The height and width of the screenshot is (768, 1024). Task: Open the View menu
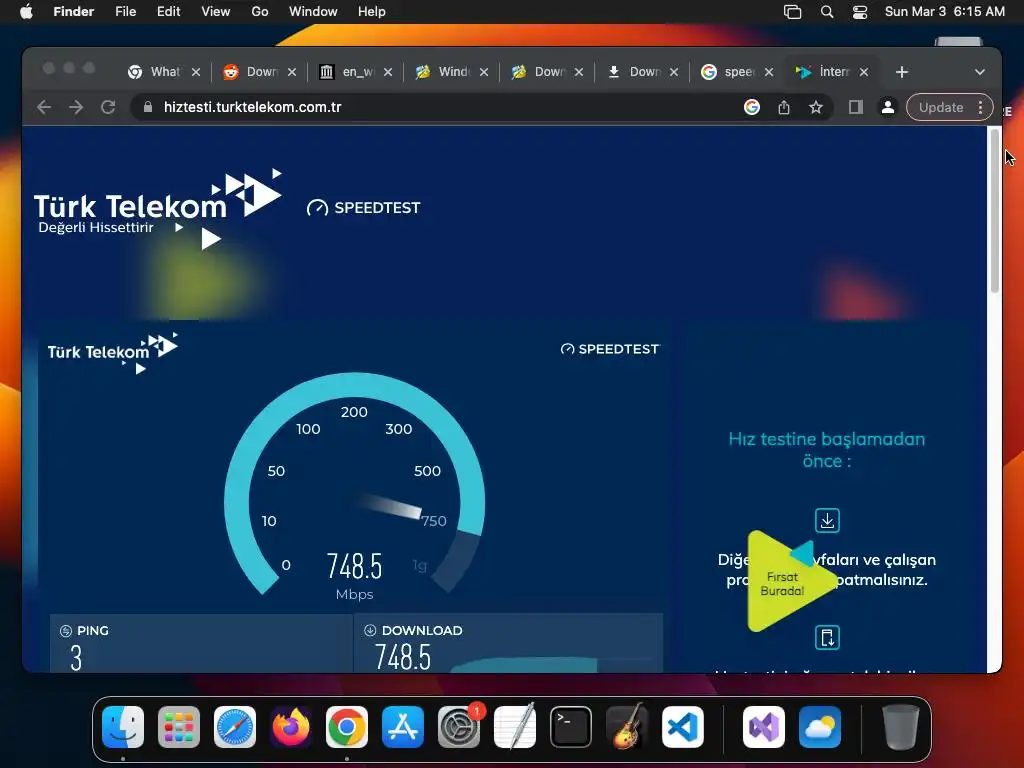[x=216, y=12]
